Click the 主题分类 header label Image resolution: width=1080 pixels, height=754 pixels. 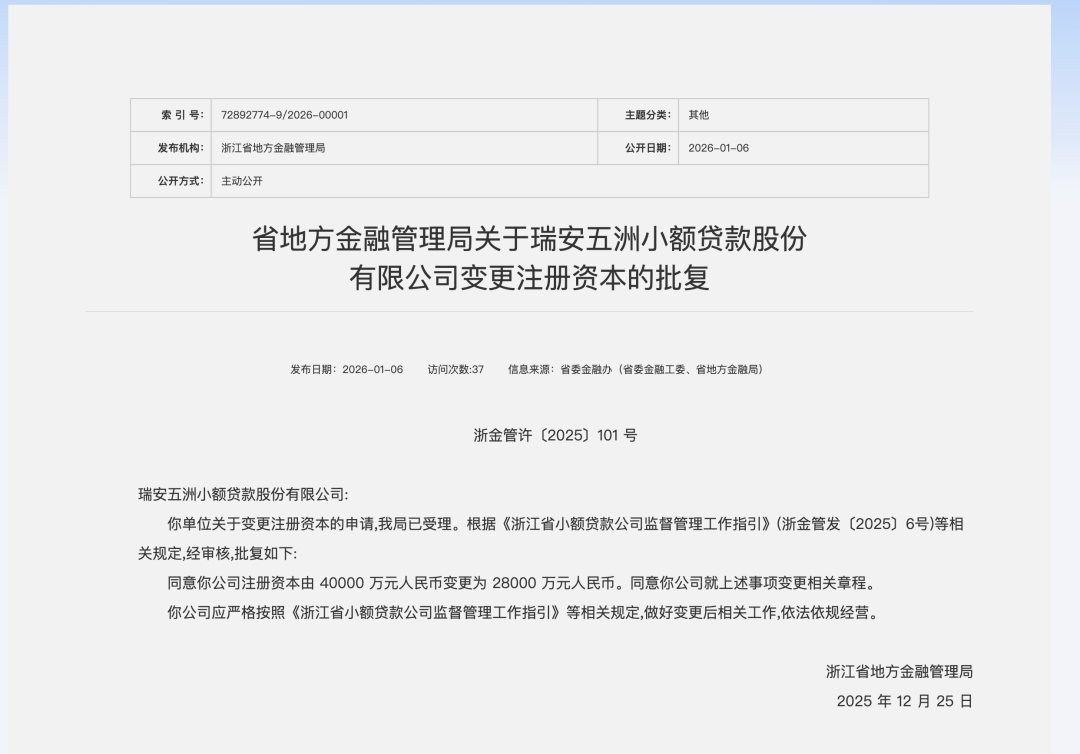[637, 114]
